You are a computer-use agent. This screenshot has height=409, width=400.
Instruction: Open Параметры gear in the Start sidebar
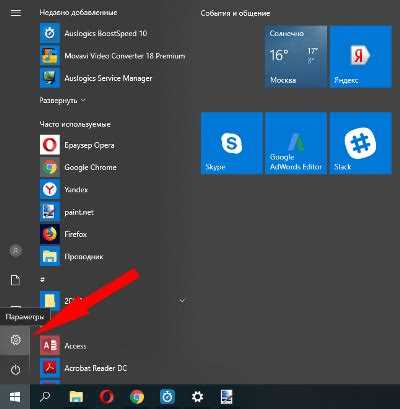15,340
